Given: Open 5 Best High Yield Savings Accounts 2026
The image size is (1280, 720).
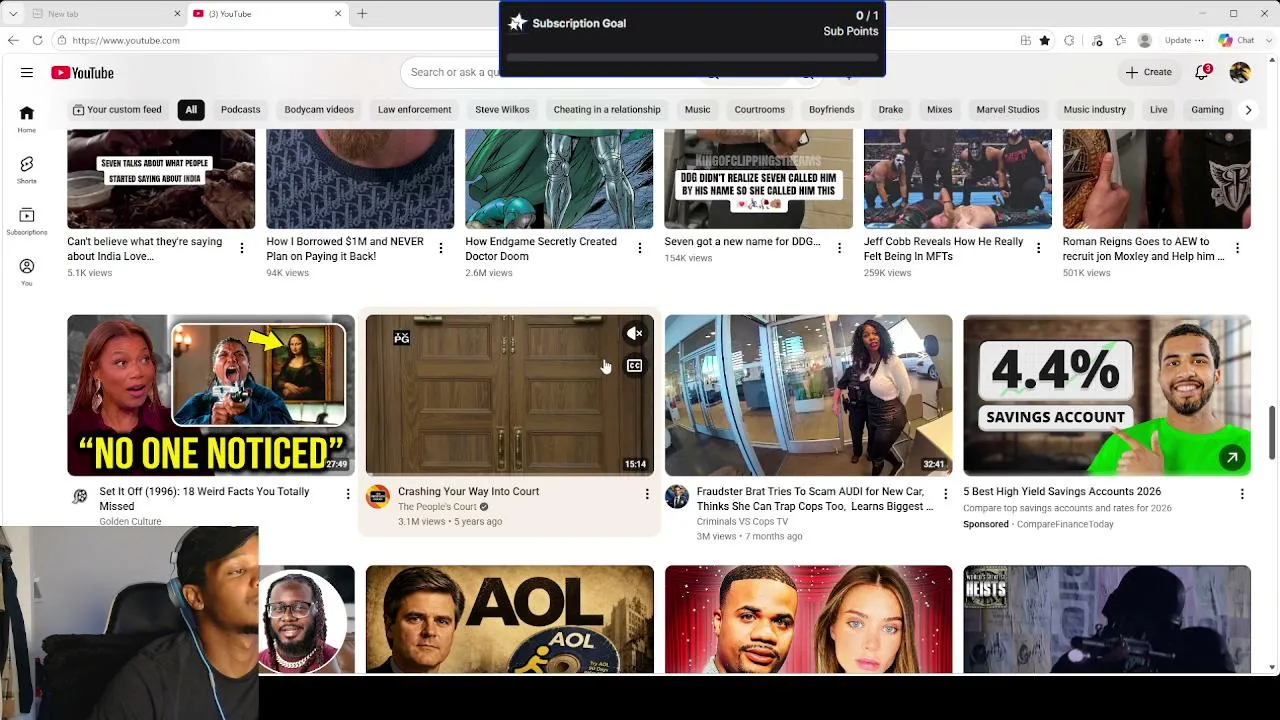Looking at the screenshot, I should [1062, 491].
